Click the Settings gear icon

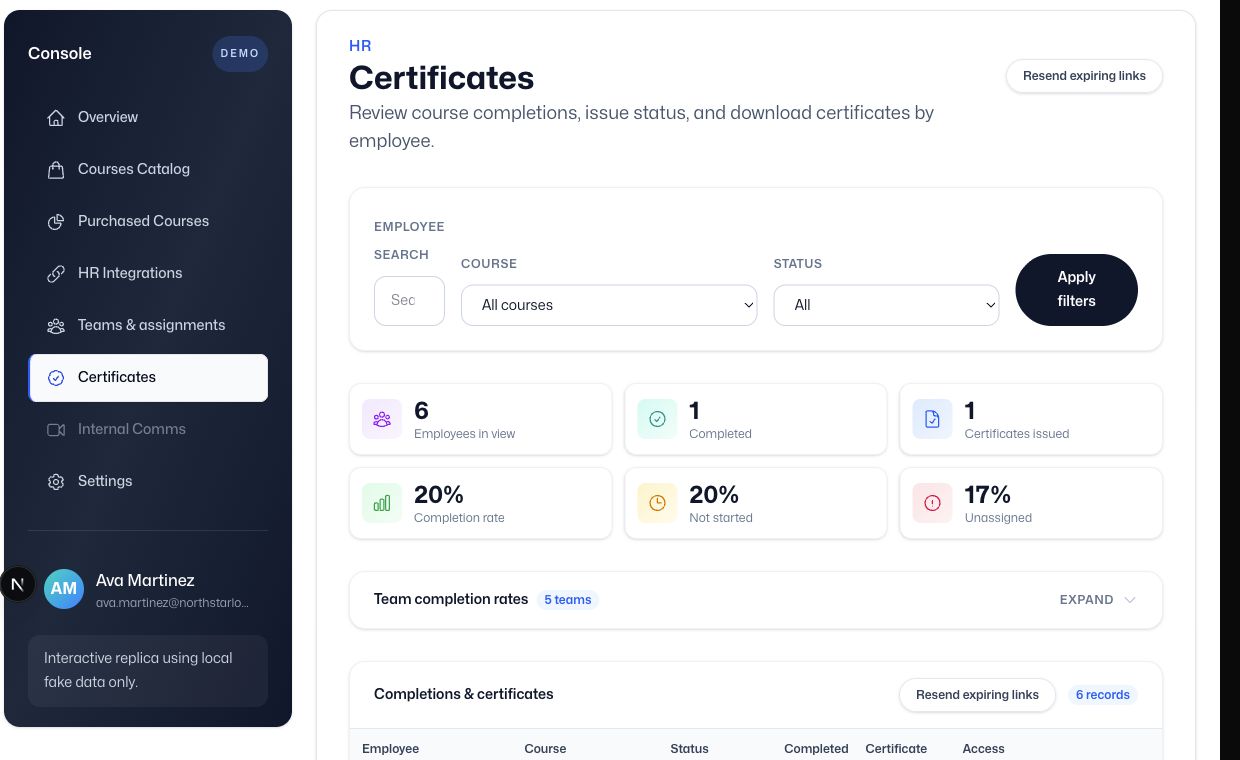click(56, 481)
